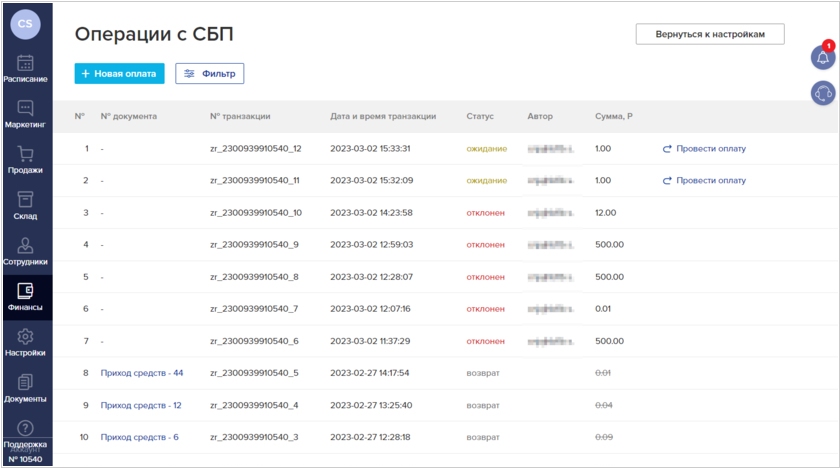Open document Приход средств - 6
Image resolution: width=840 pixels, height=468 pixels.
[139, 437]
